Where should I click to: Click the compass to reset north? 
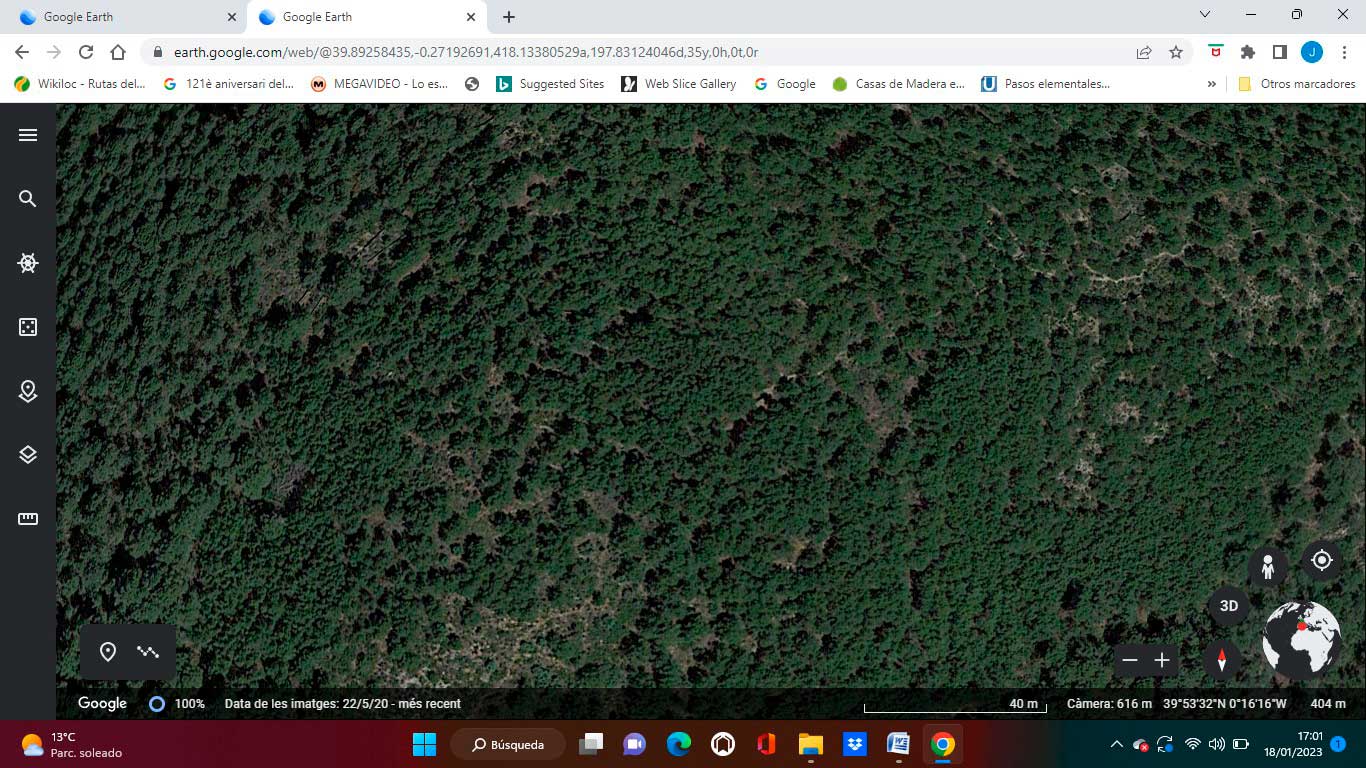pos(1221,660)
